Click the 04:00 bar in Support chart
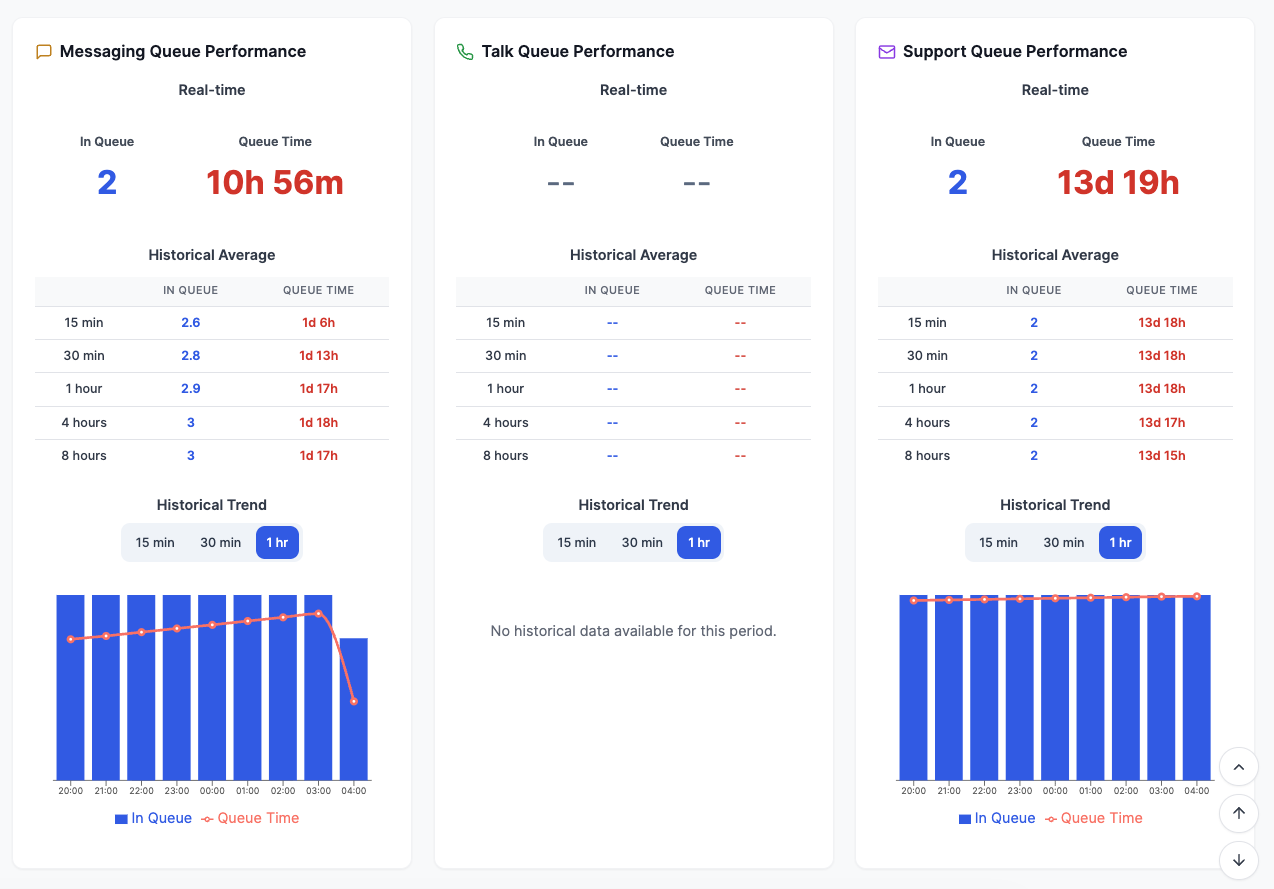1274x889 pixels. pos(1197,687)
